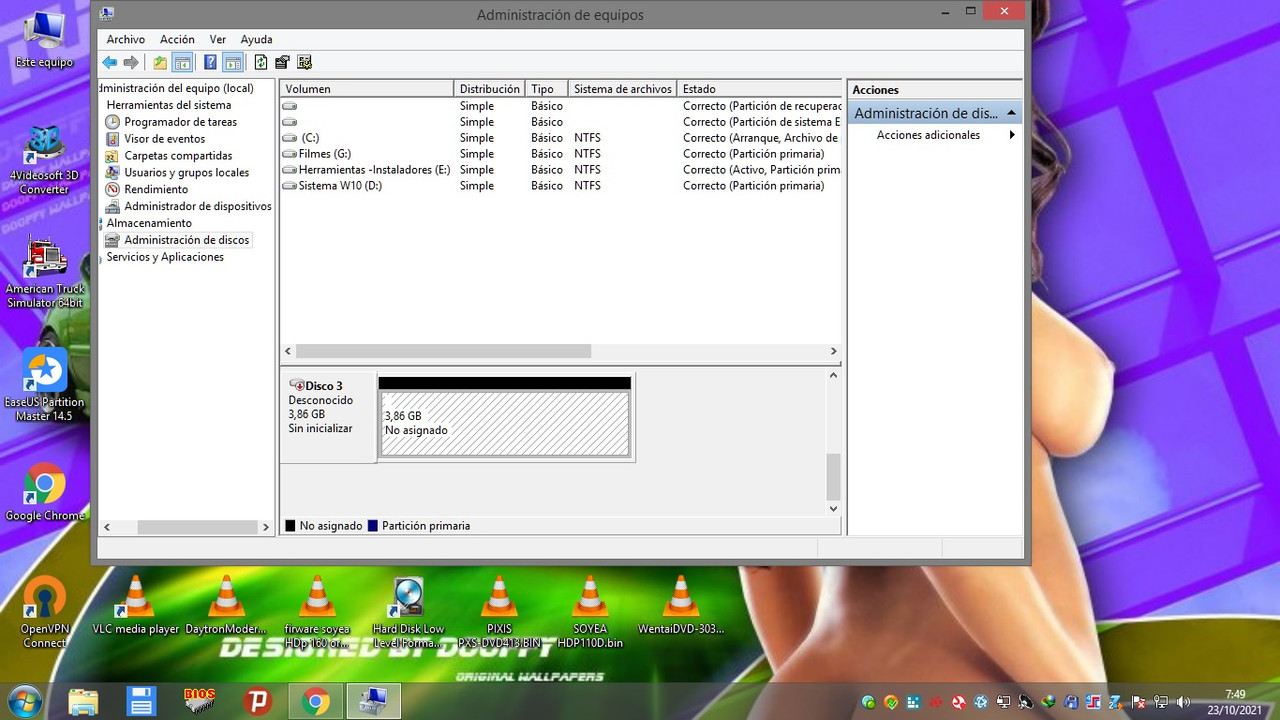
Task: Open the Acción menu
Action: [x=177, y=39]
